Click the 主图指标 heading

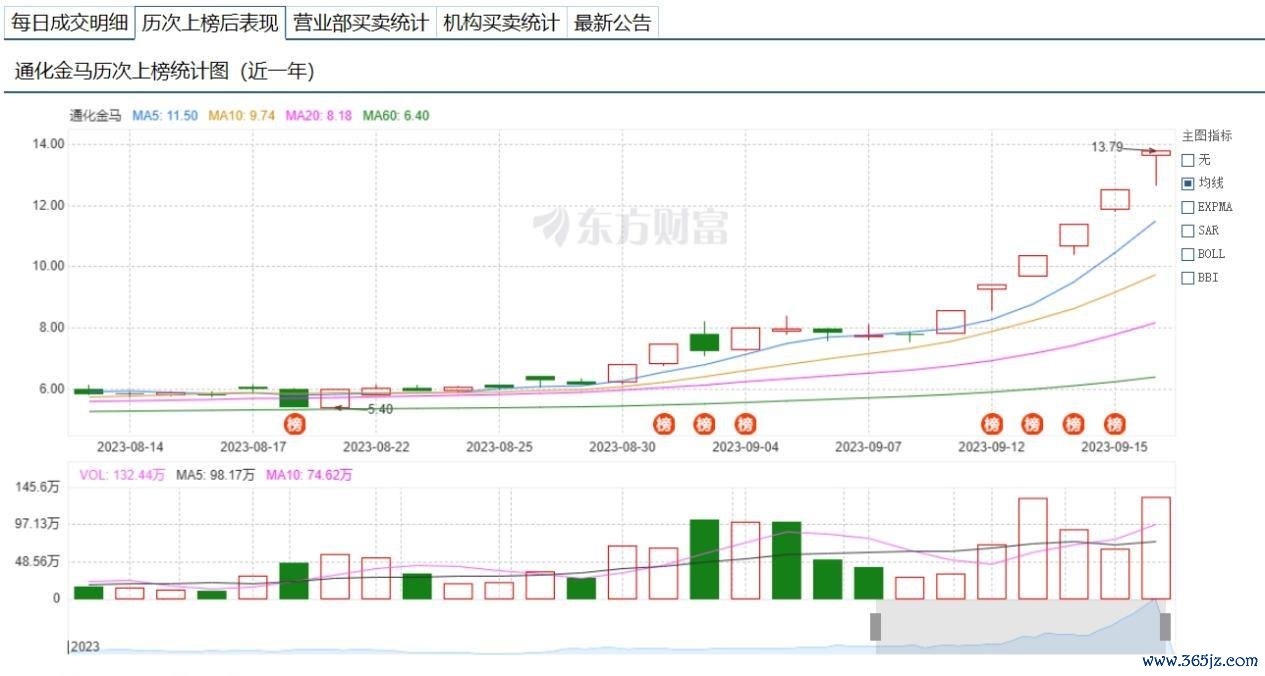pos(1207,136)
